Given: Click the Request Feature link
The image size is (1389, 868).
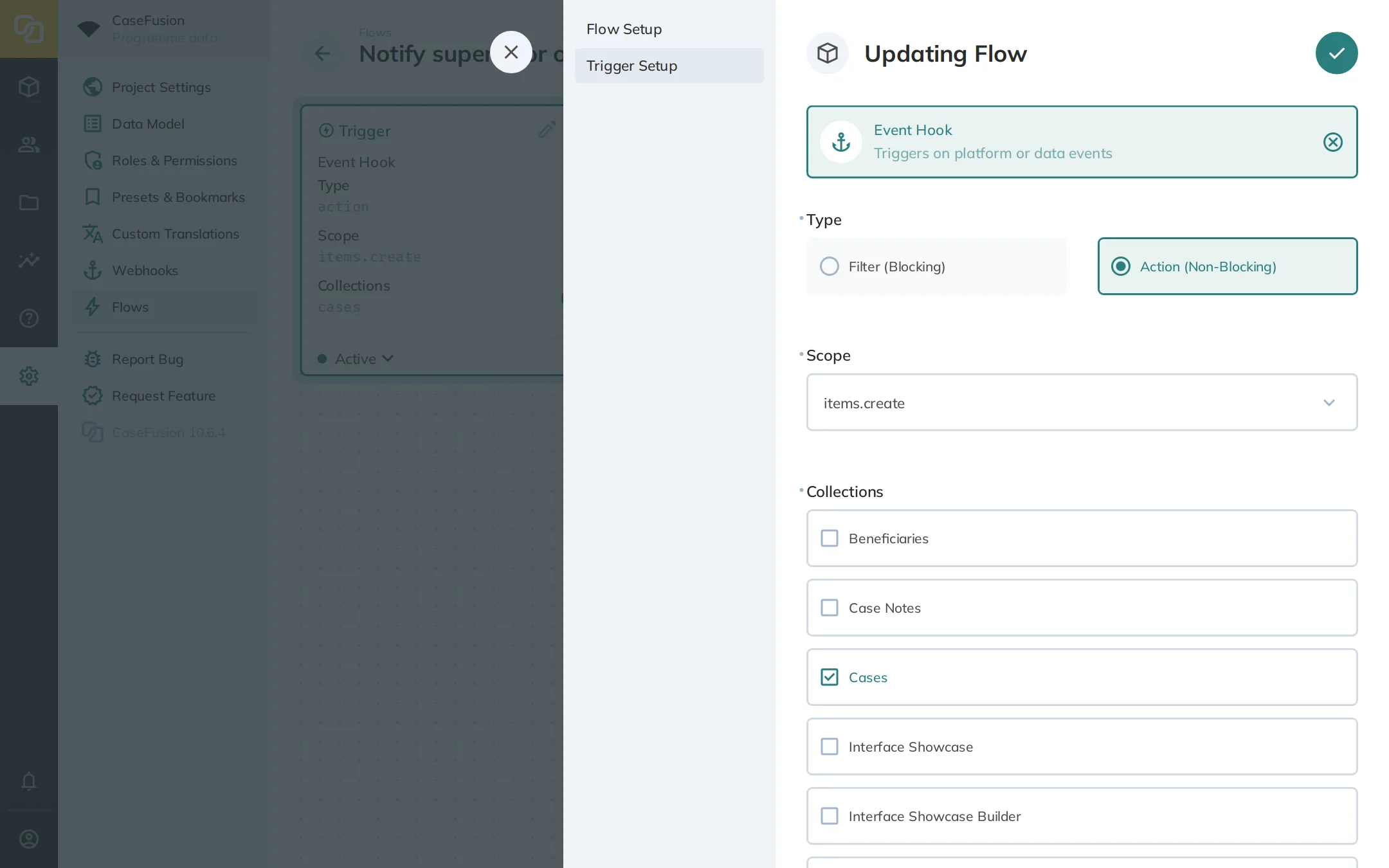Looking at the screenshot, I should 164,396.
